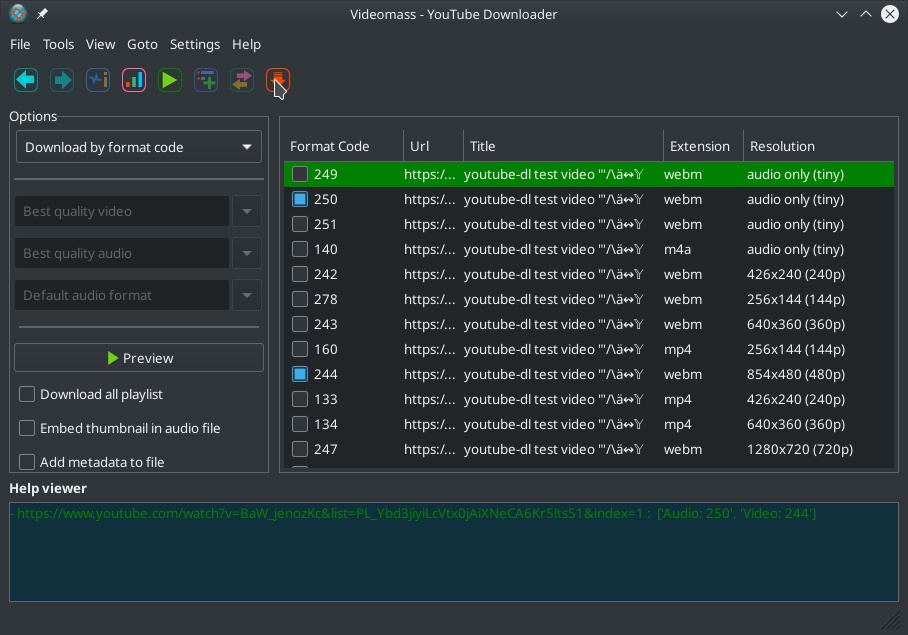Open the Goto menu
908x635 pixels.
pos(142,45)
